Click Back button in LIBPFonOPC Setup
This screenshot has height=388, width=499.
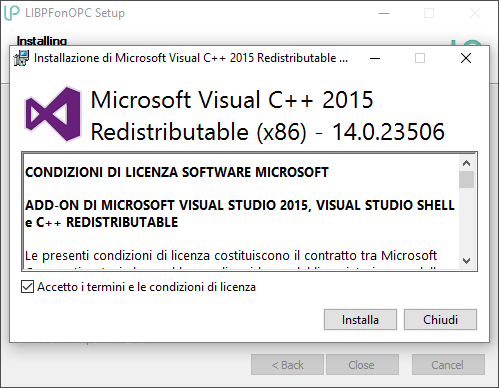(287, 365)
